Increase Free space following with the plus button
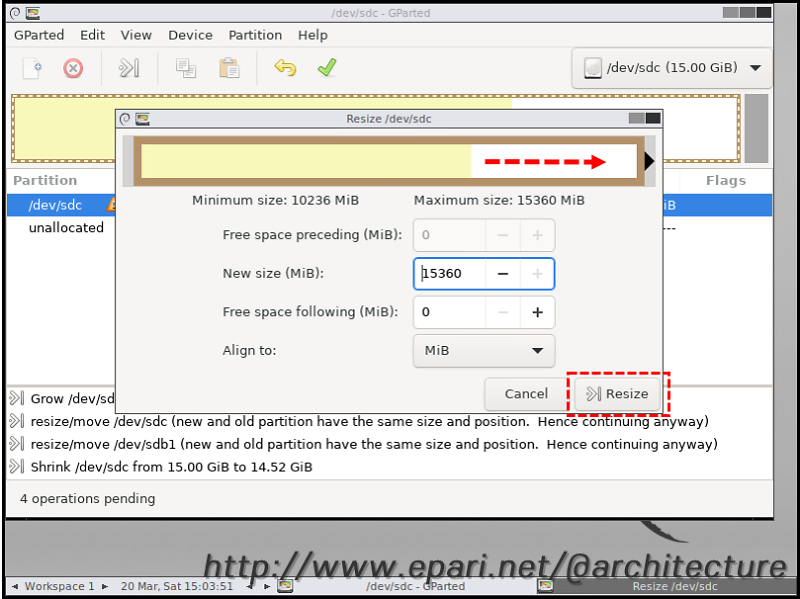 (537, 312)
